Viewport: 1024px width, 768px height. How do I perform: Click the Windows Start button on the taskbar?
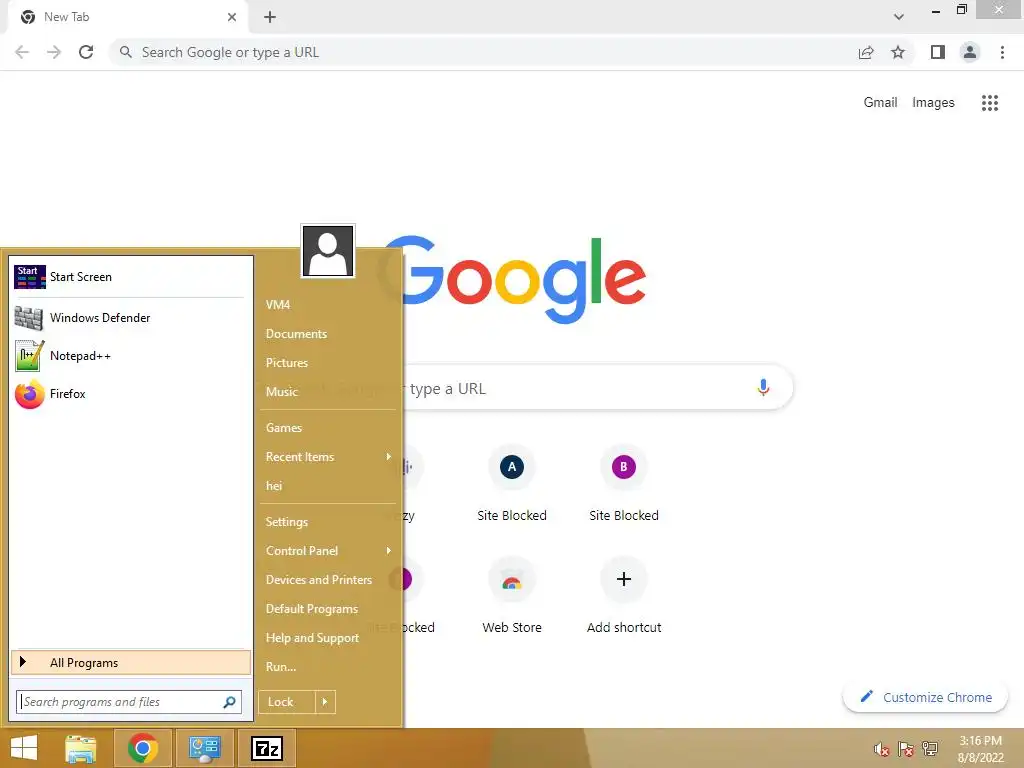pos(24,748)
